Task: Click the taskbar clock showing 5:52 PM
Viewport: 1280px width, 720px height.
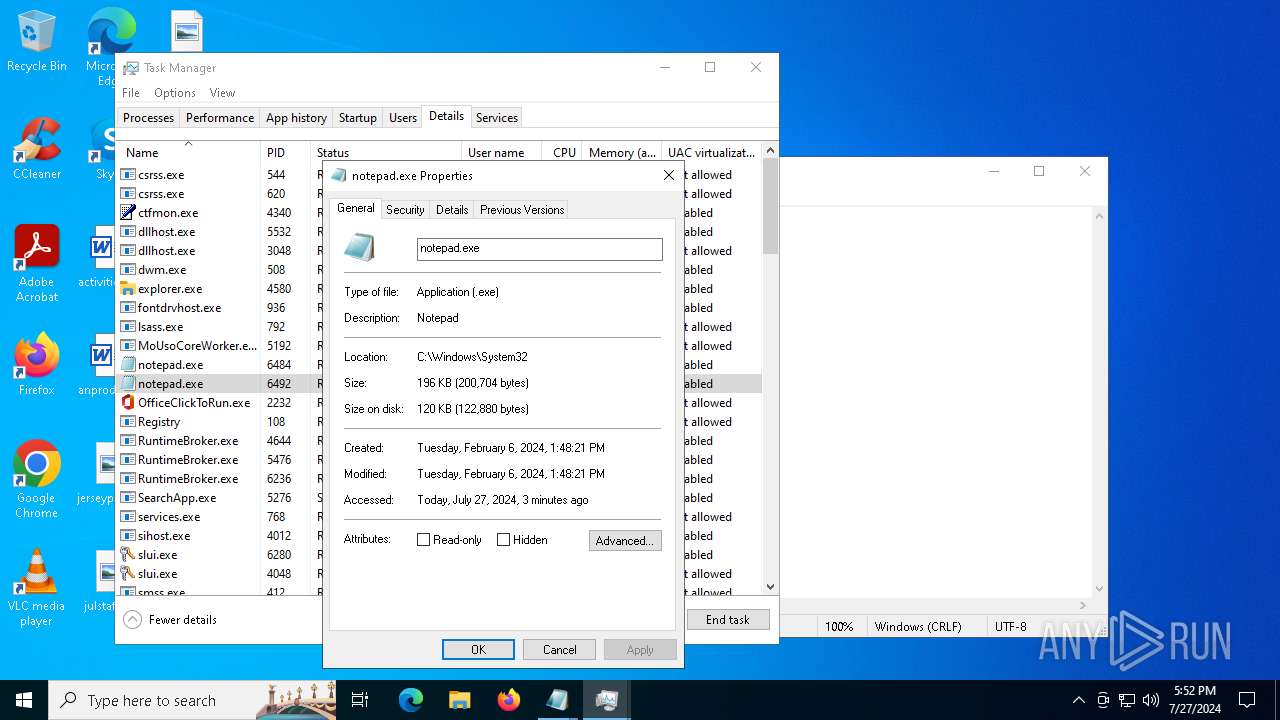Action: [1195, 700]
